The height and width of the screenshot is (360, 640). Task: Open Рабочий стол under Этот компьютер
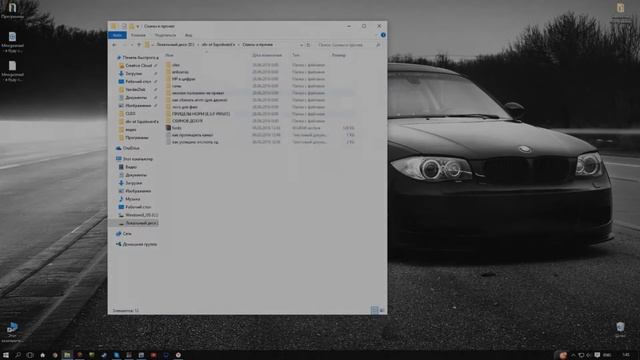click(135, 207)
